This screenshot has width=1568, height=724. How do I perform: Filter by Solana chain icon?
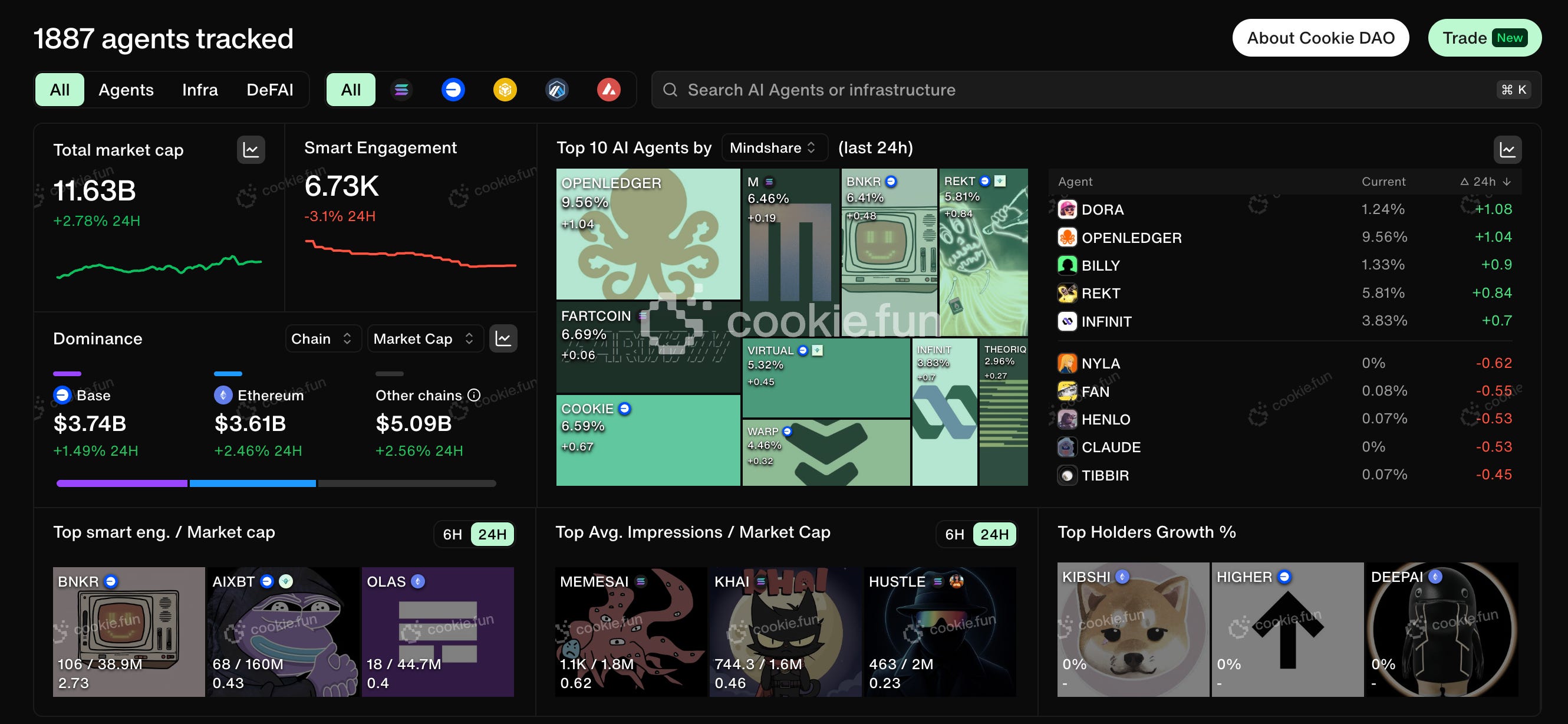[x=401, y=90]
